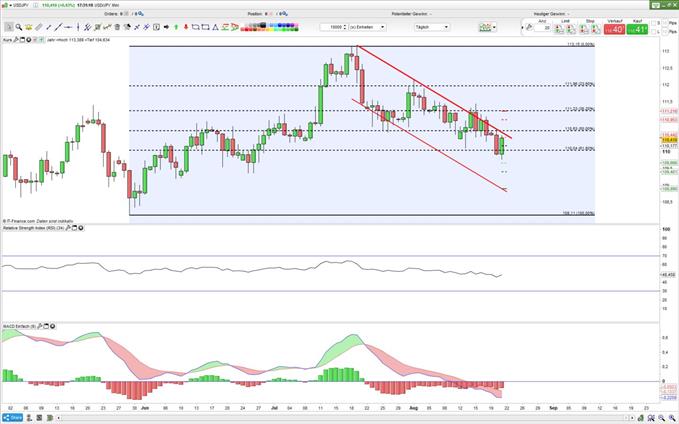Open position search magnifier icon
Image resolution: width=679 pixels, height=424 pixels.
pos(285,14)
